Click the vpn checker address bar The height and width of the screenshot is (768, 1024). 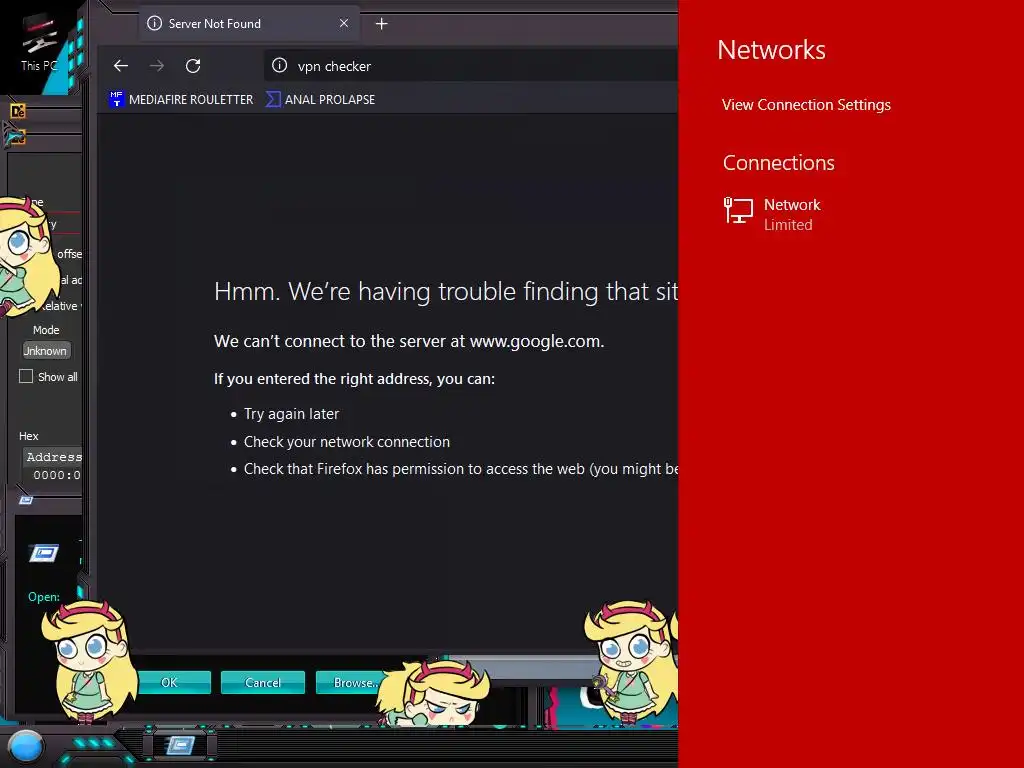point(470,66)
